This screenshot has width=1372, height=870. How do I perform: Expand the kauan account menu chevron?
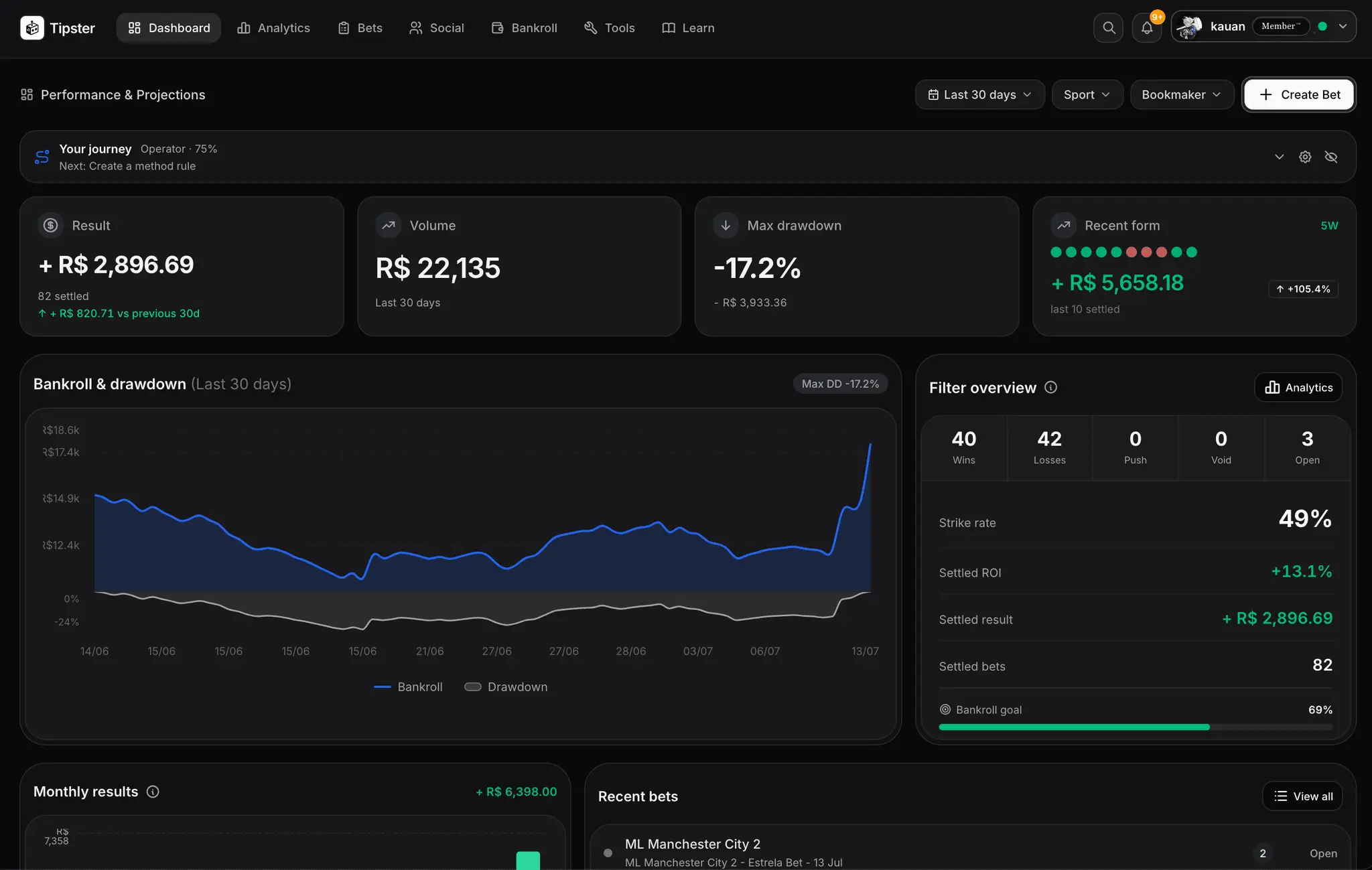coord(1343,27)
